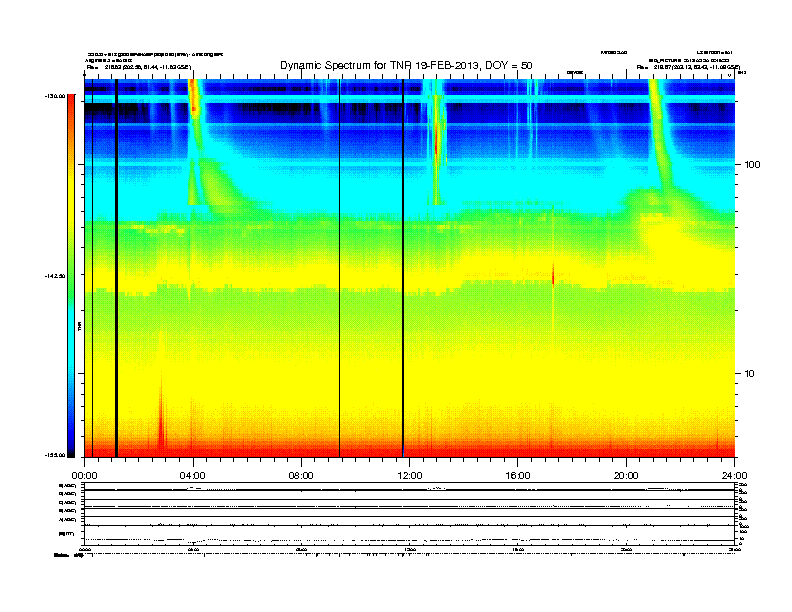The image size is (792, 612).
Task: Click the 08:00 time axis label
Action: [x=301, y=476]
